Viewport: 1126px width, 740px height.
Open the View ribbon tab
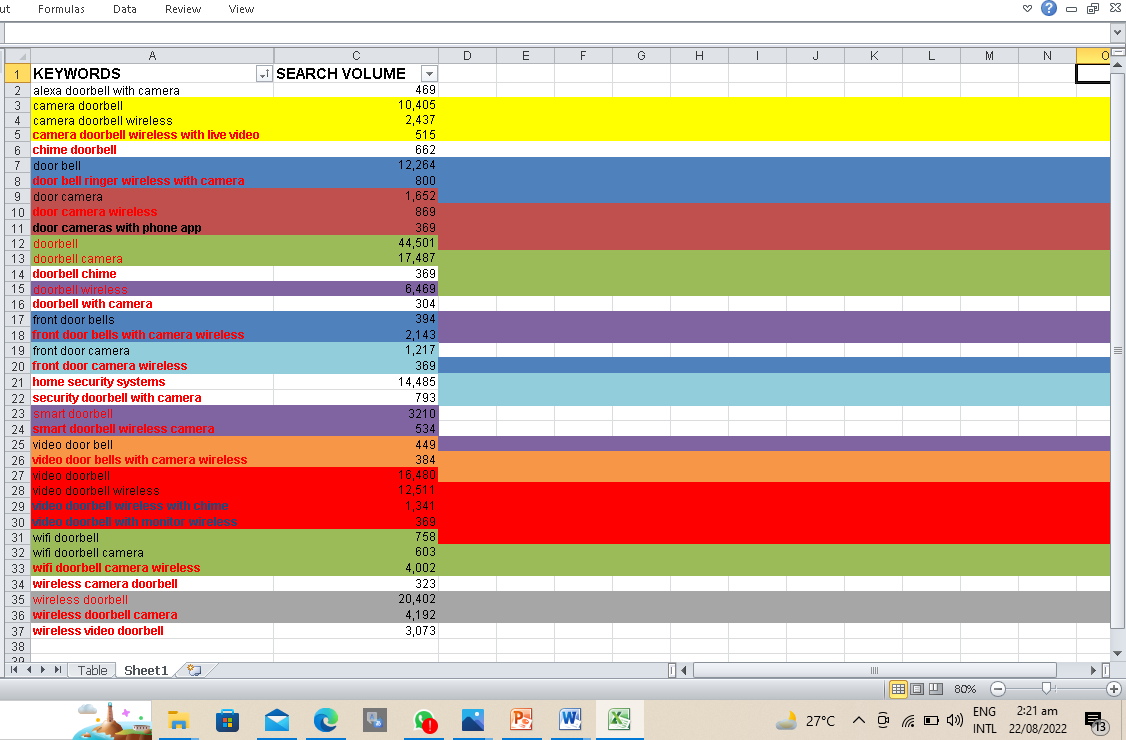[x=241, y=9]
